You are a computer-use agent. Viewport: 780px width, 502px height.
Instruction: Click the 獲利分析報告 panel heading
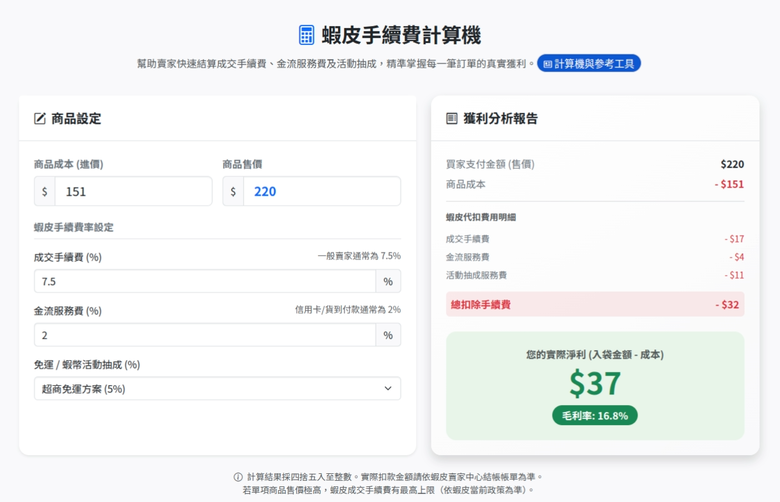coord(500,118)
